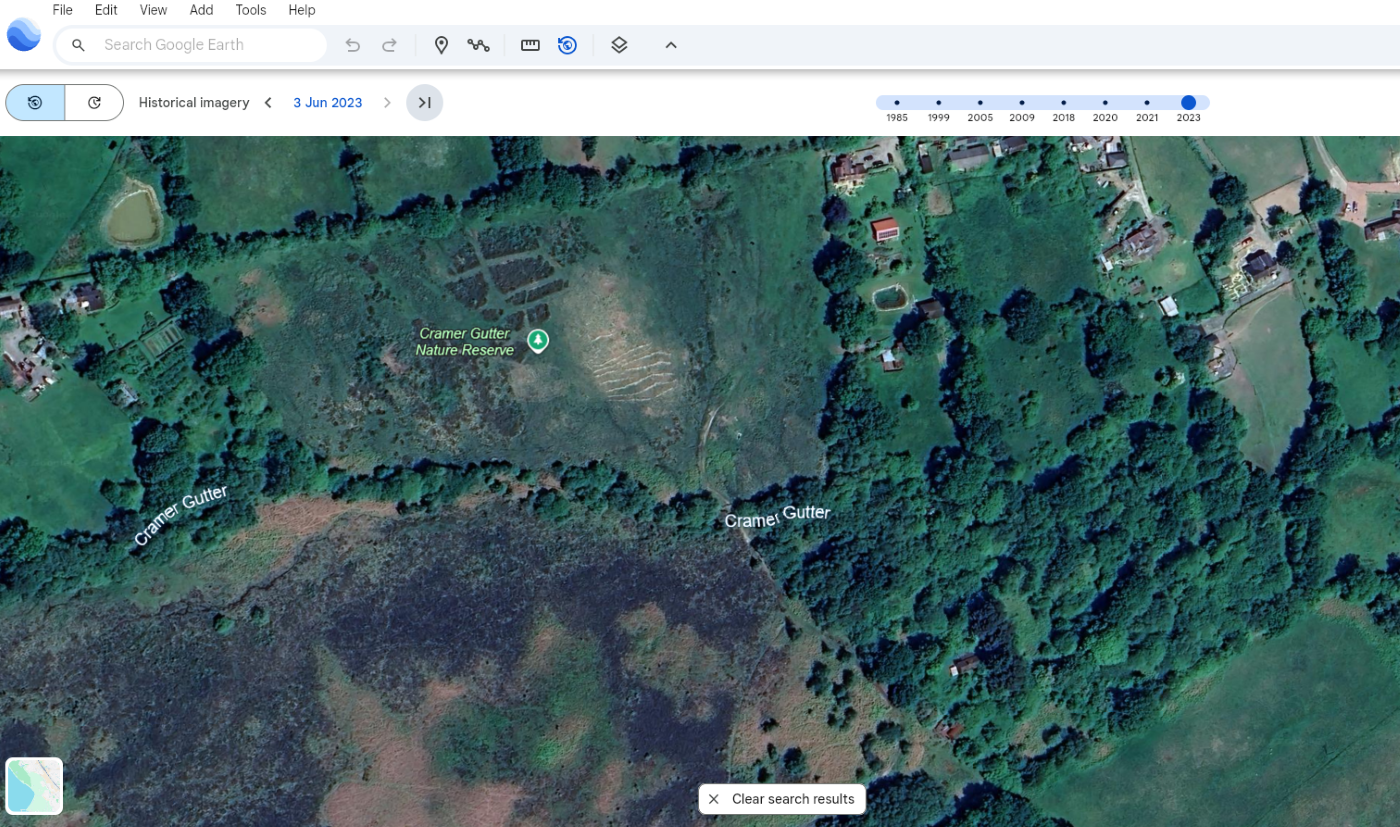Select 2009 on the timeline slider

(1021, 103)
